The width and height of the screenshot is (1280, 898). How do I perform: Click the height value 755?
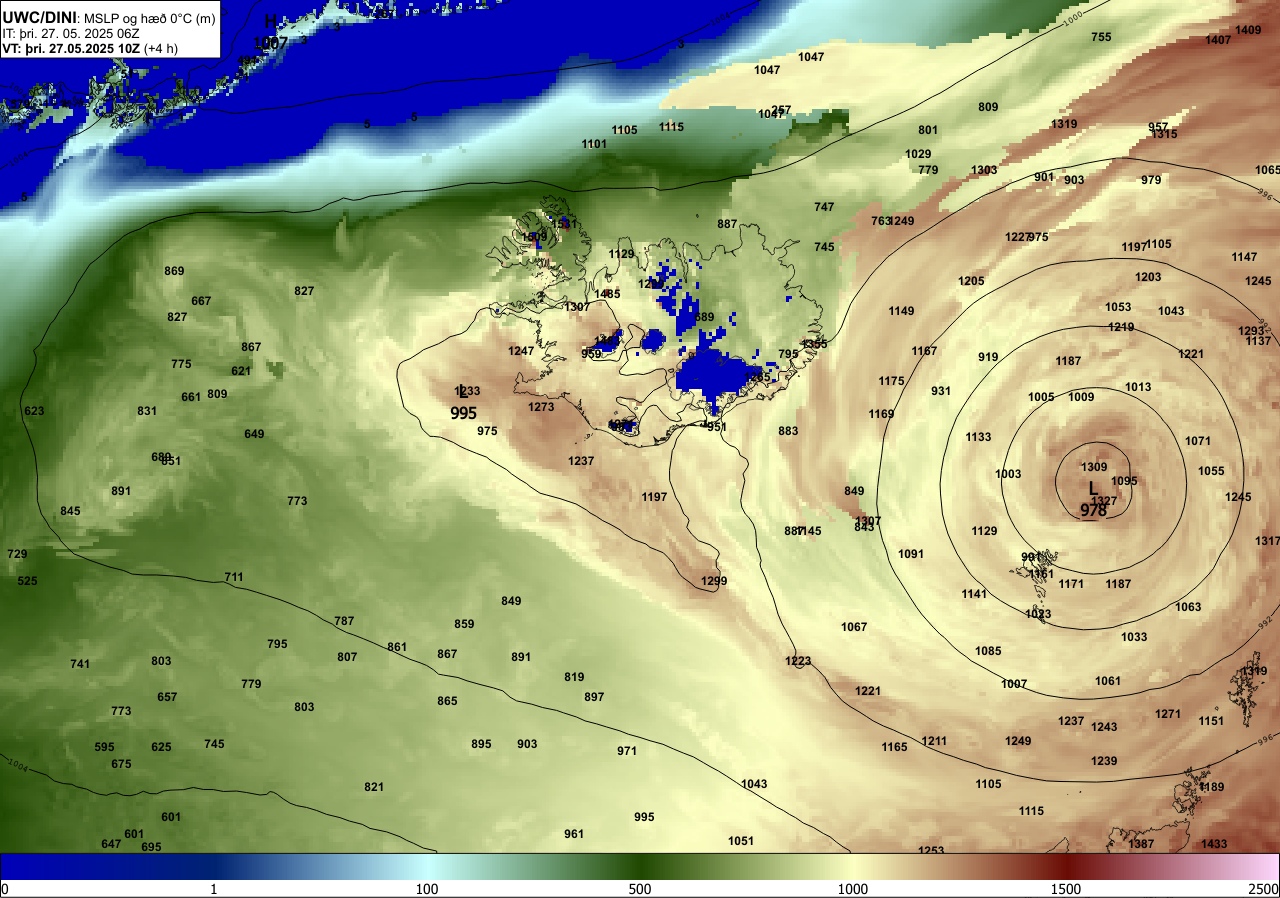point(1101,37)
